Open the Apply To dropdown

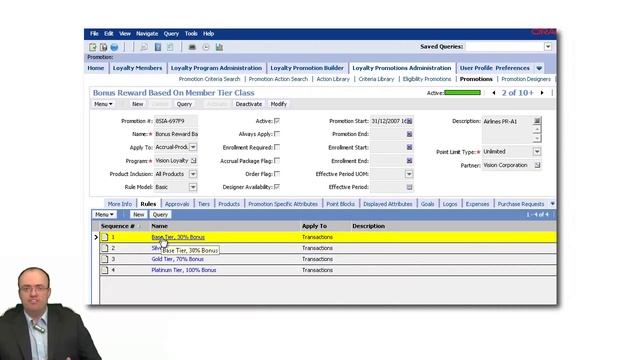(193, 147)
